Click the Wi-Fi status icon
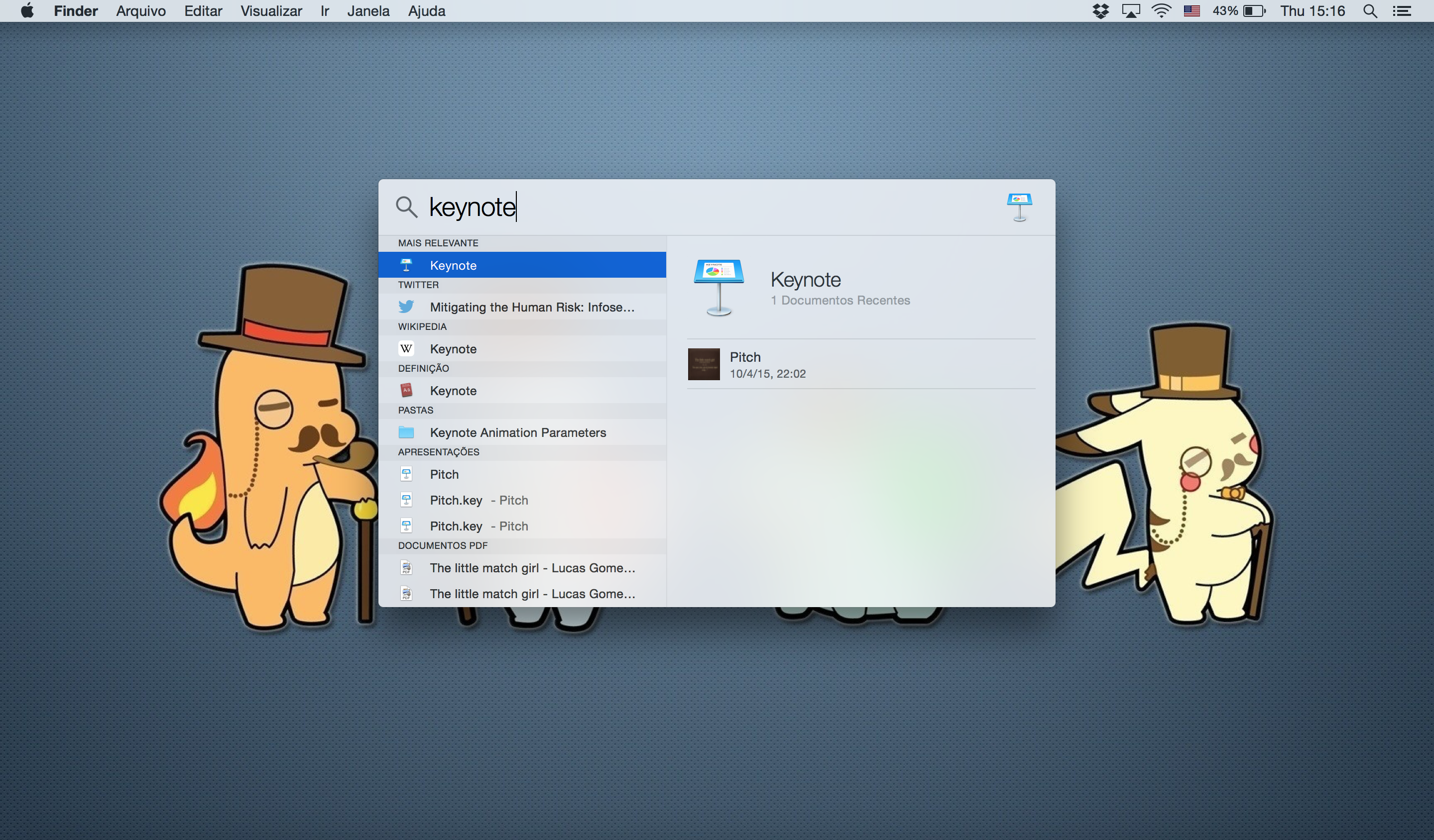1434x840 pixels. [1161, 11]
